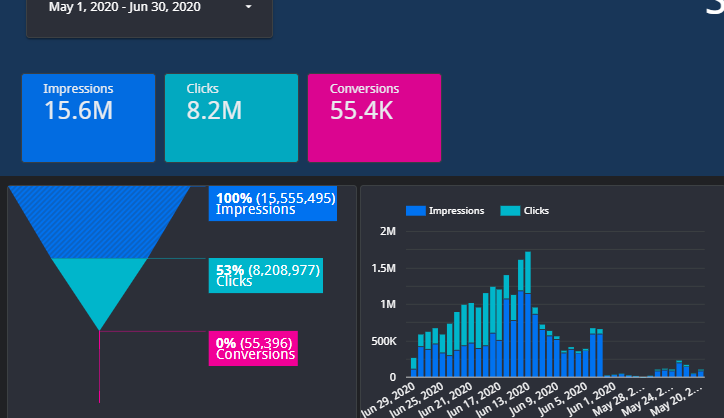
Task: Click the blue Impressions legend swatch
Action: (x=414, y=211)
